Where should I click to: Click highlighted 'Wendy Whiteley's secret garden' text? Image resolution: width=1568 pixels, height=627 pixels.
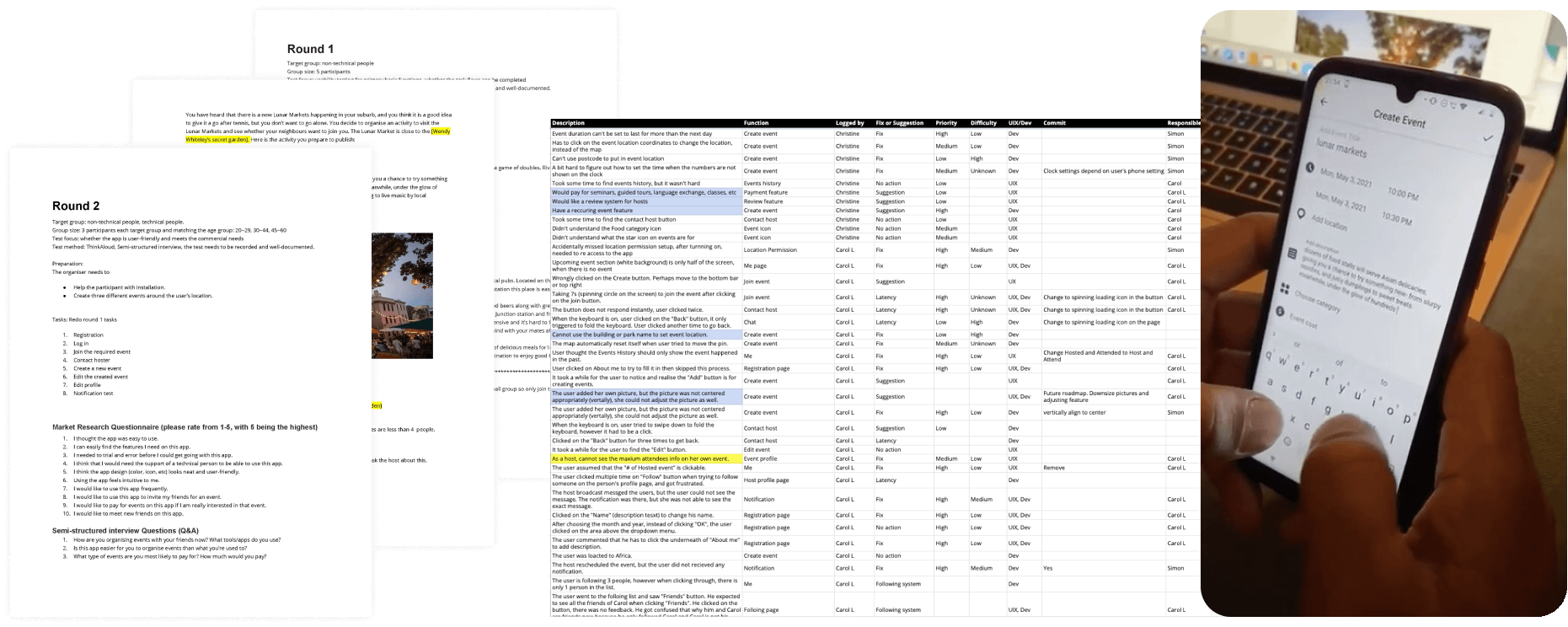318,135
